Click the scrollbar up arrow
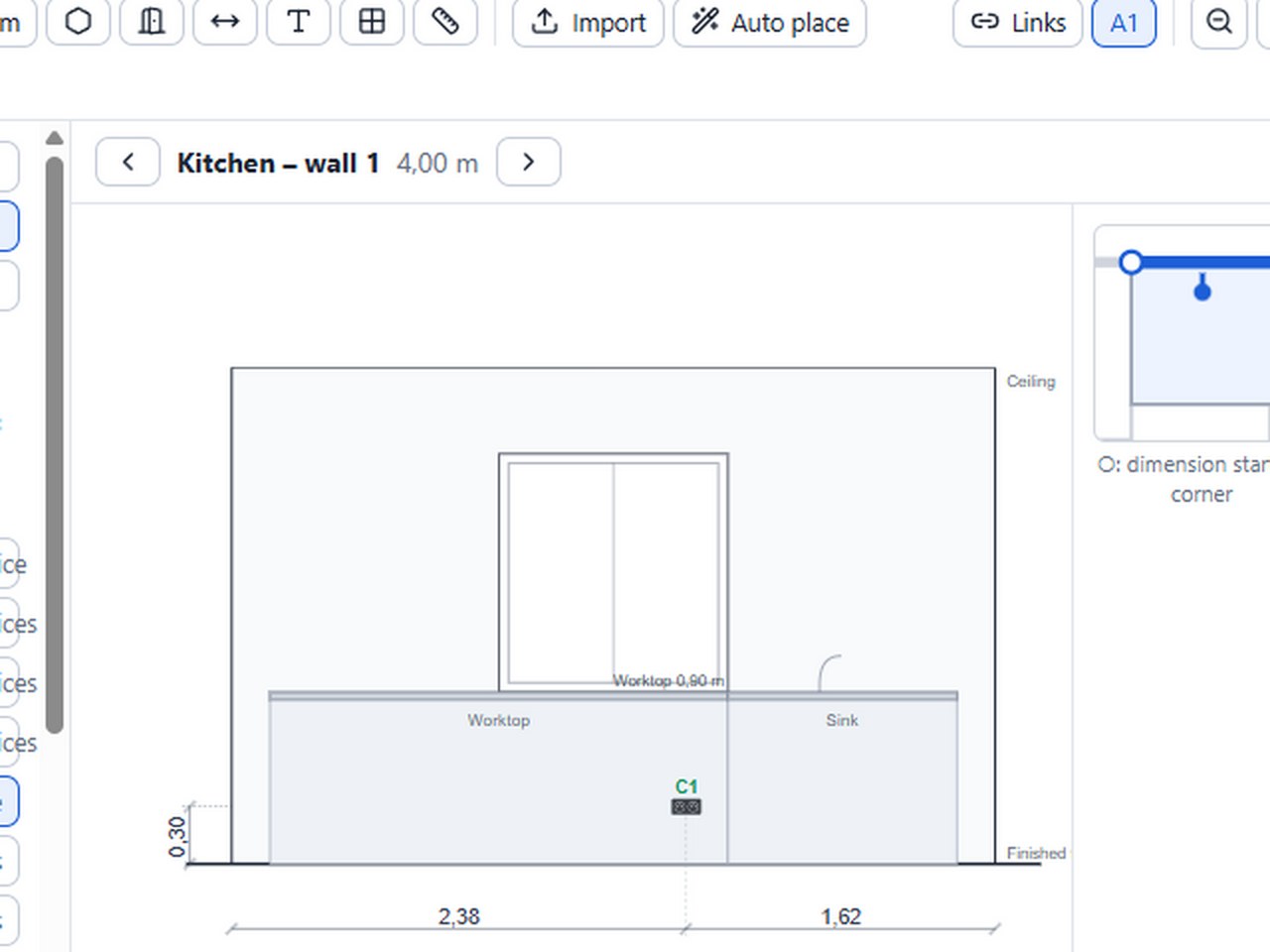This screenshot has width=1270, height=952. coord(55,138)
